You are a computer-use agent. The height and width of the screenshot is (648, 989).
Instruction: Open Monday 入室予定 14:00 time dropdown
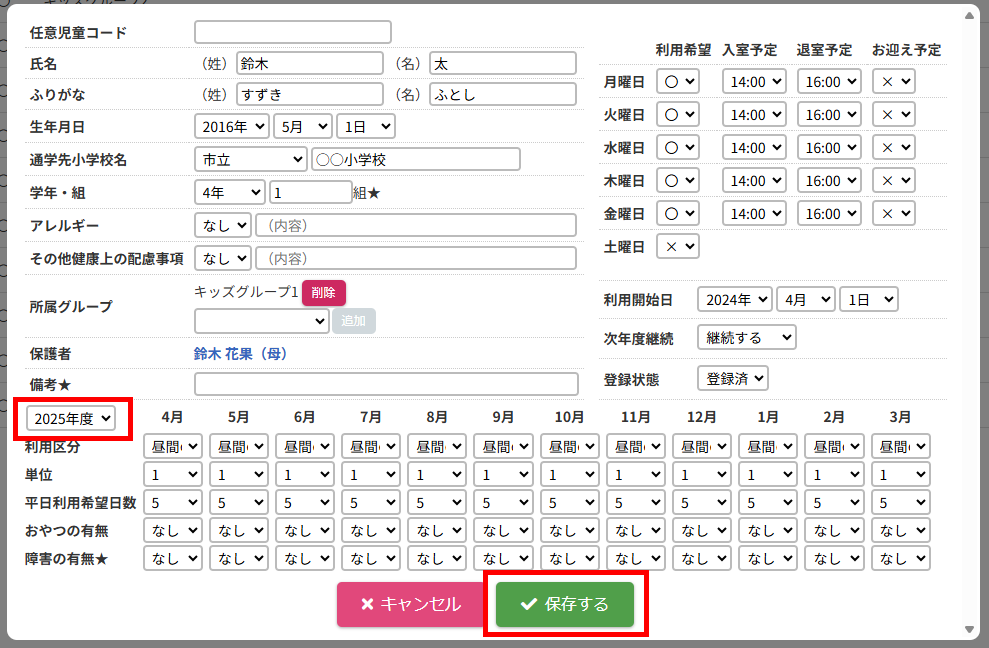tap(754, 81)
